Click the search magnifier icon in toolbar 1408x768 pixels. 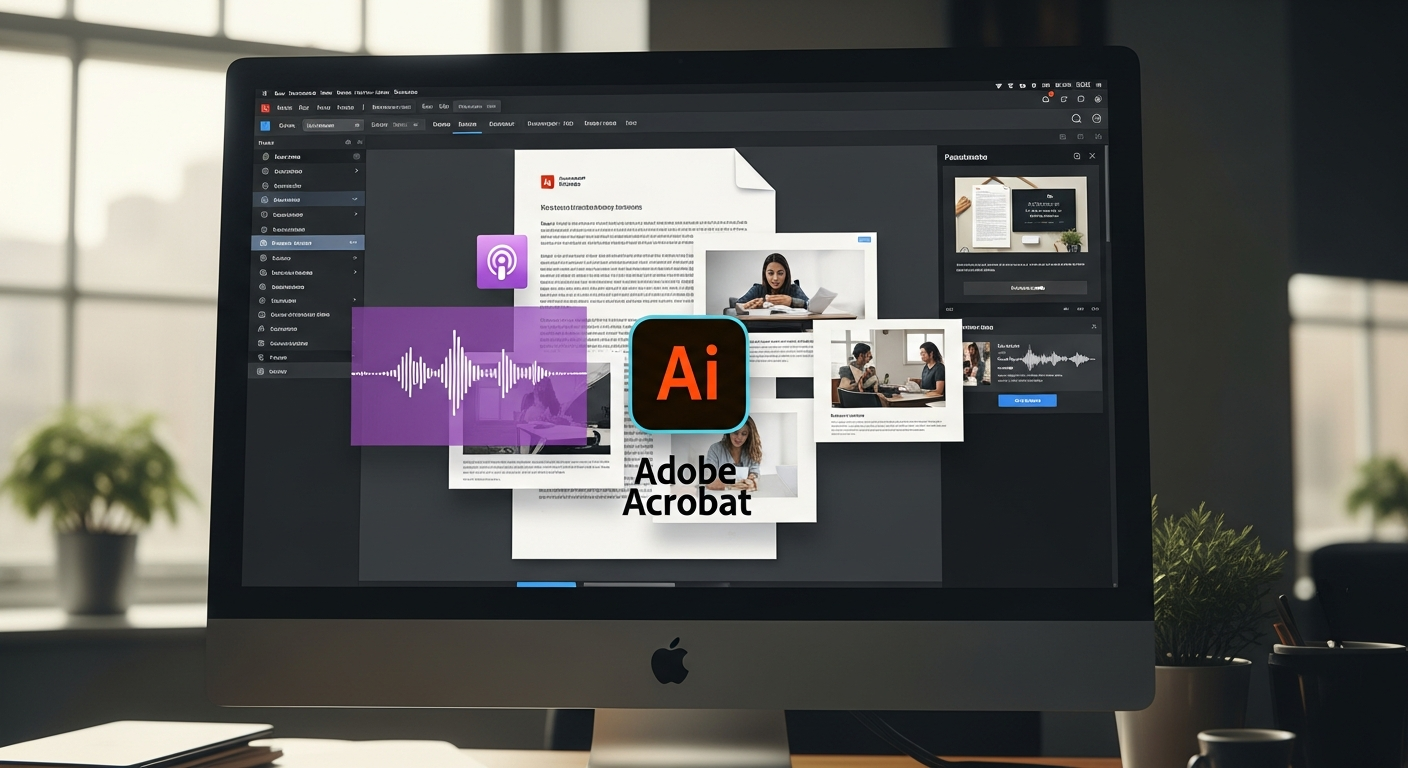[x=1076, y=119]
